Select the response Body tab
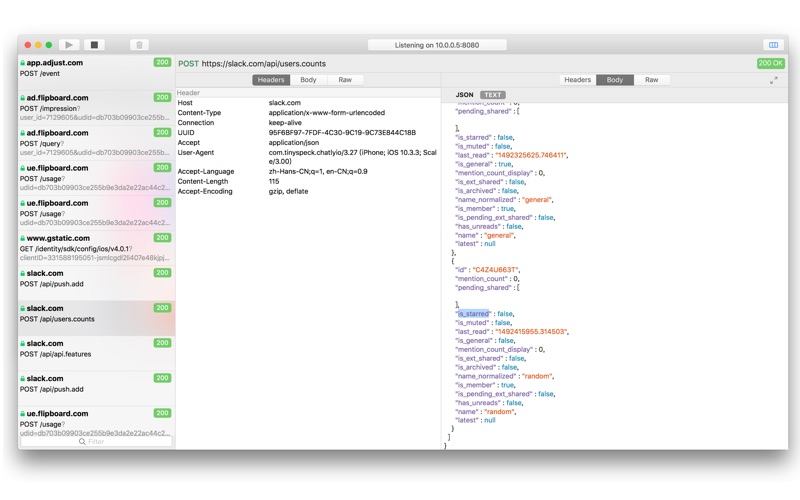Viewport: 800px width, 500px height. click(x=615, y=80)
